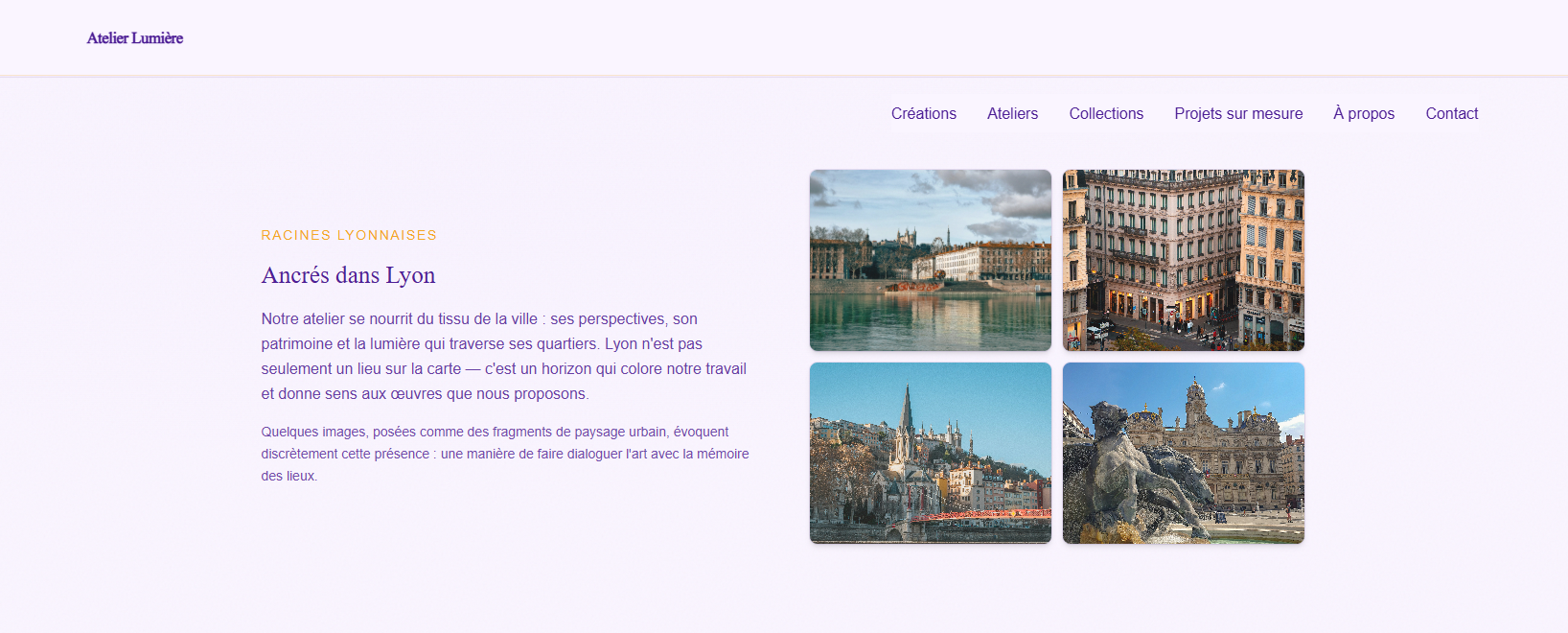This screenshot has height=633, width=1568.
Task: Click the Atelier Lumière logo
Action: [134, 38]
